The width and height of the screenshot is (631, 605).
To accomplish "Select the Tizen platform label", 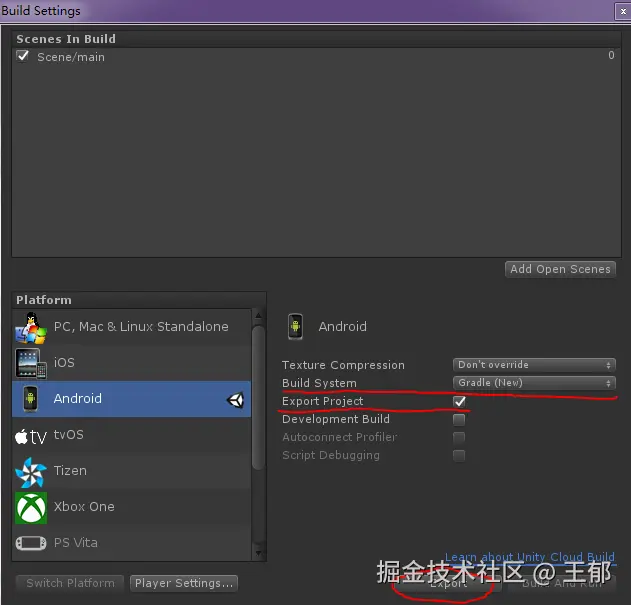I will [70, 471].
